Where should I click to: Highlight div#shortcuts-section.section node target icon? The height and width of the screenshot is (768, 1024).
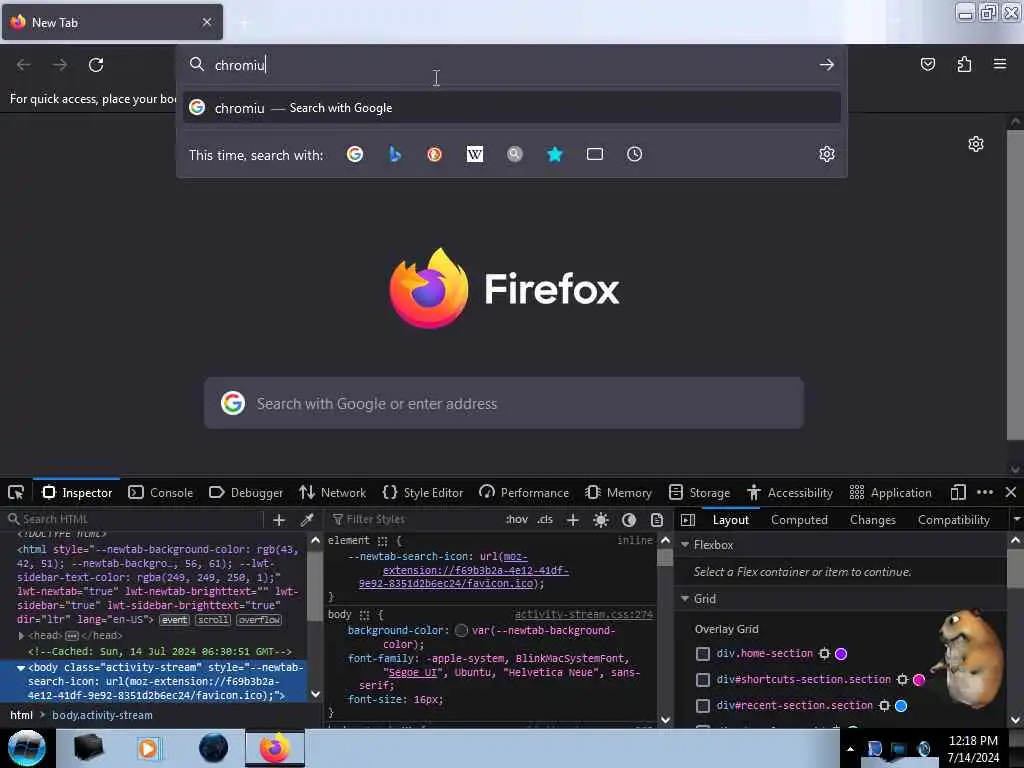(x=903, y=680)
